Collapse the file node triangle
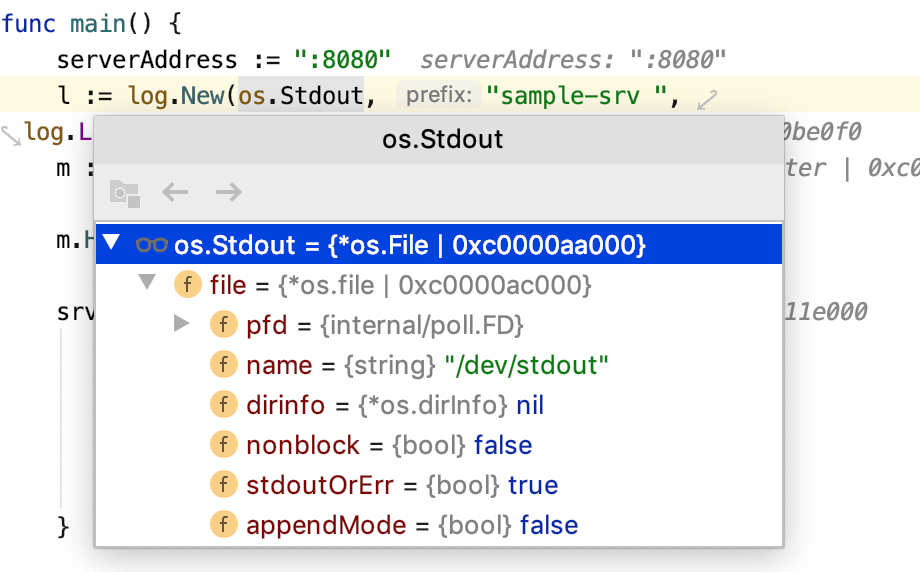 click(148, 285)
